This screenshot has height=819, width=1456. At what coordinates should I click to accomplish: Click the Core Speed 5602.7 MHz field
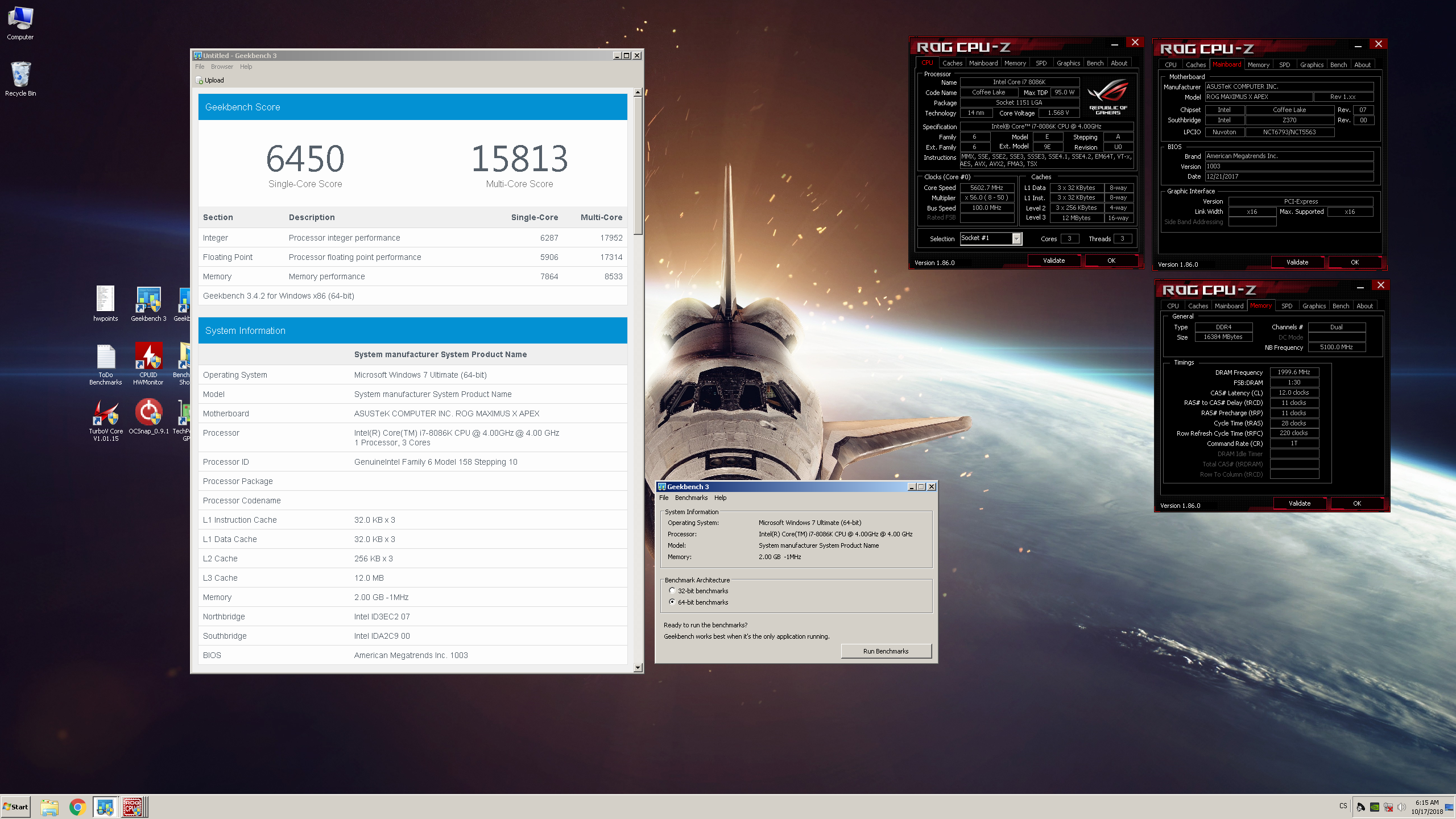click(x=987, y=188)
